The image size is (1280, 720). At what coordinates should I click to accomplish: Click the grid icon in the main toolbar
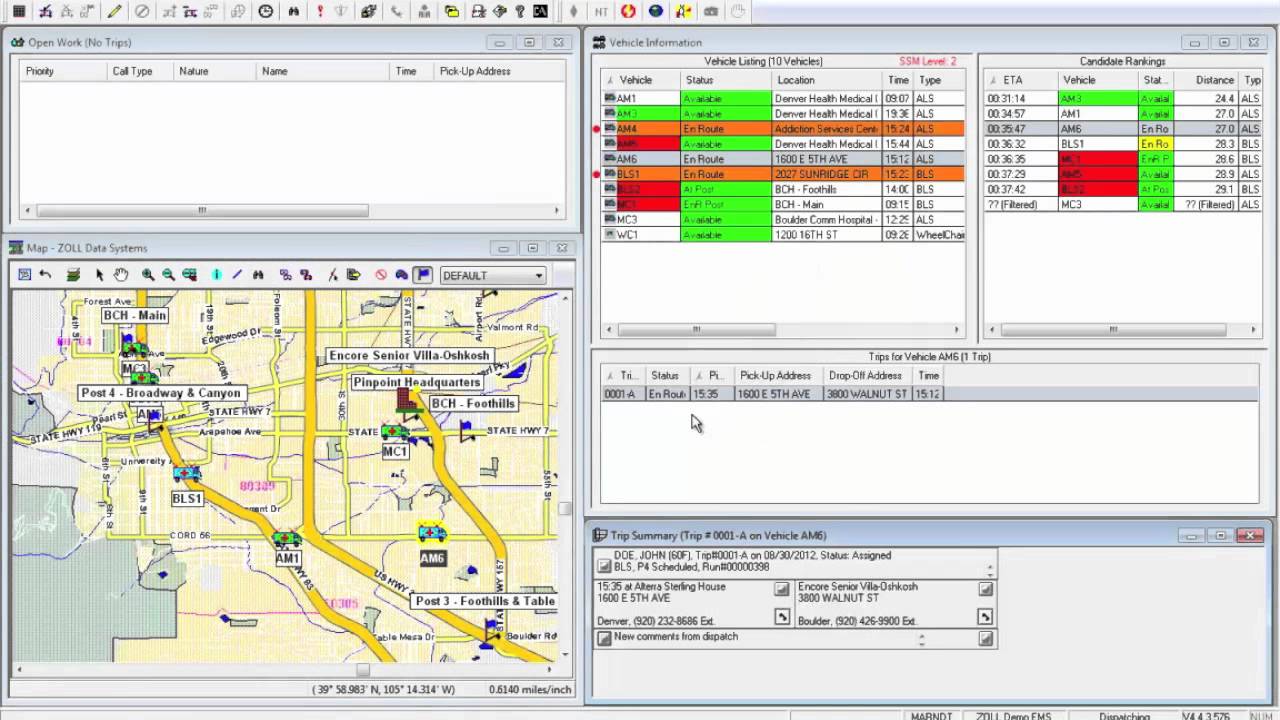pyautogui.click(x=19, y=11)
